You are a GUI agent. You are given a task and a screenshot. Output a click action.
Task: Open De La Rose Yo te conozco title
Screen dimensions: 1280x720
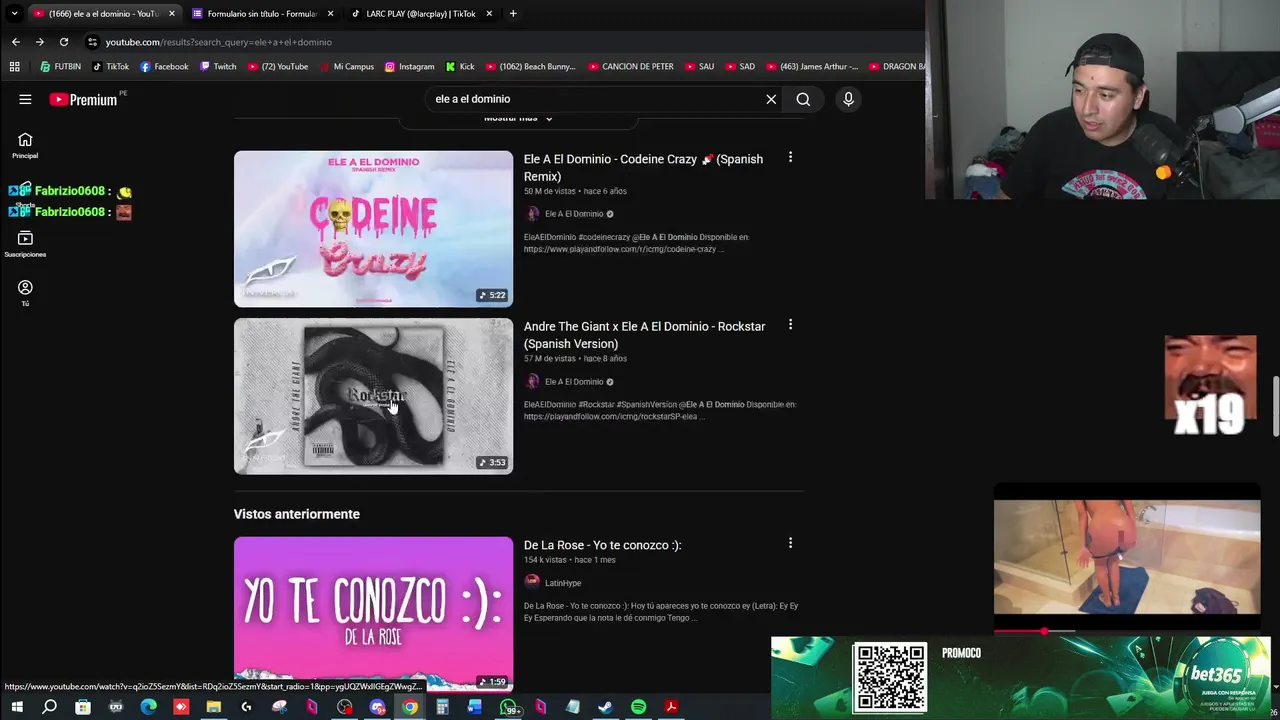point(602,545)
